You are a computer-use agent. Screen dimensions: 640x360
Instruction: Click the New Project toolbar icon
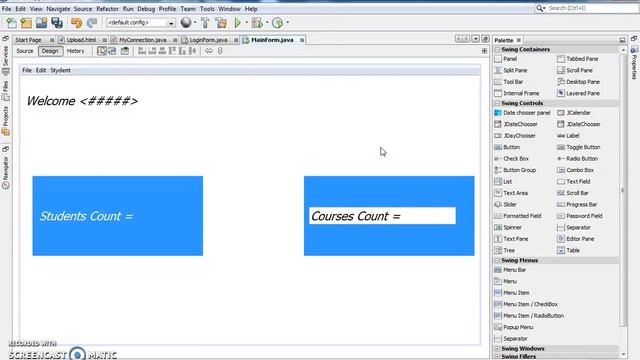pyautogui.click(x=27, y=23)
